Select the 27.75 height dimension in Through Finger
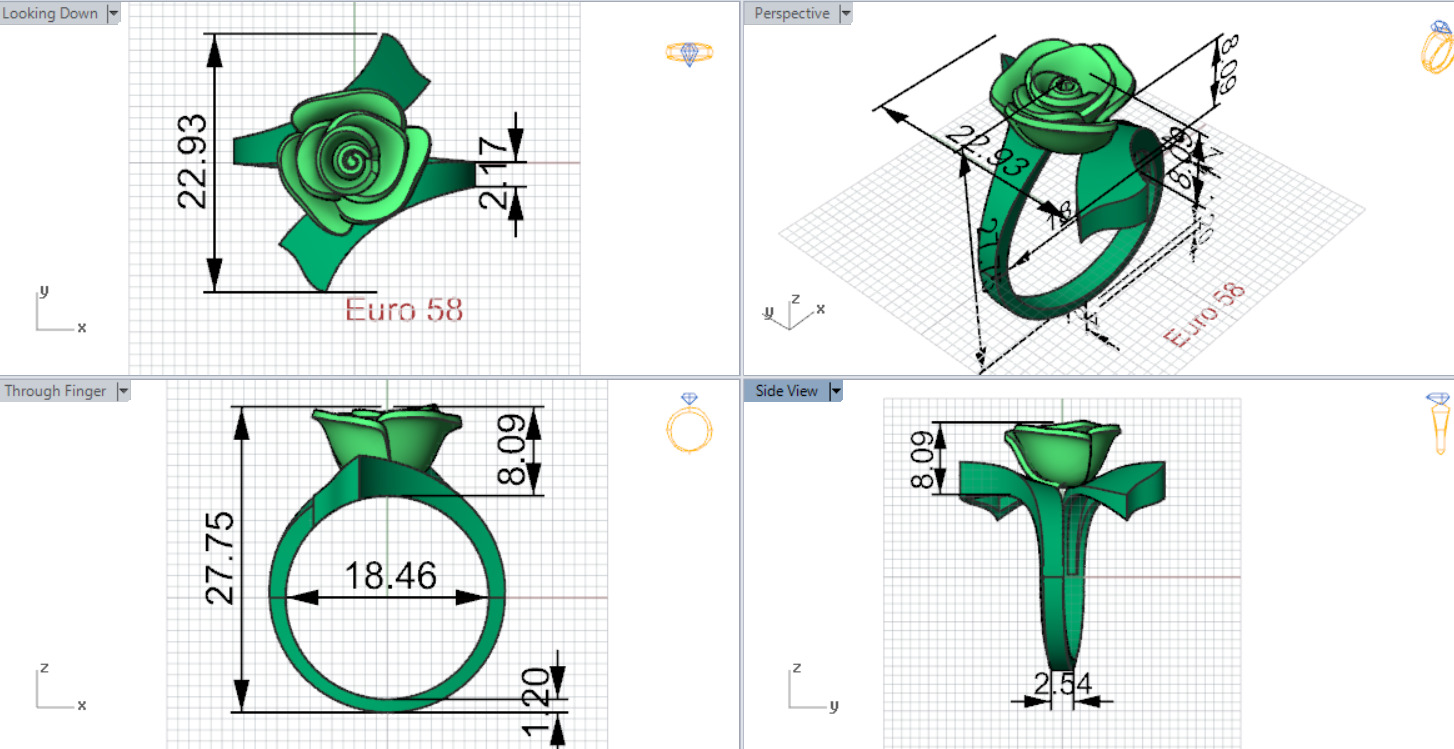 click(x=220, y=557)
